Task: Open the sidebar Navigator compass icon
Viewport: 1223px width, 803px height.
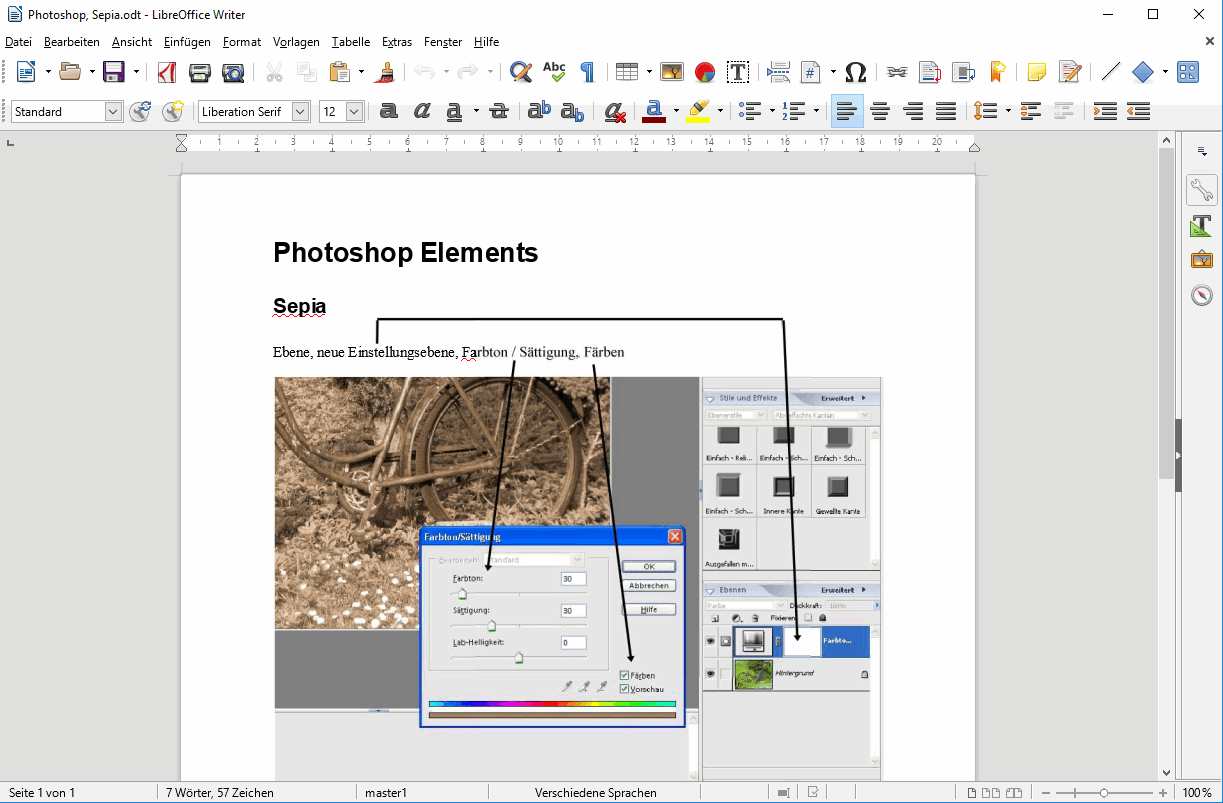Action: point(1201,295)
